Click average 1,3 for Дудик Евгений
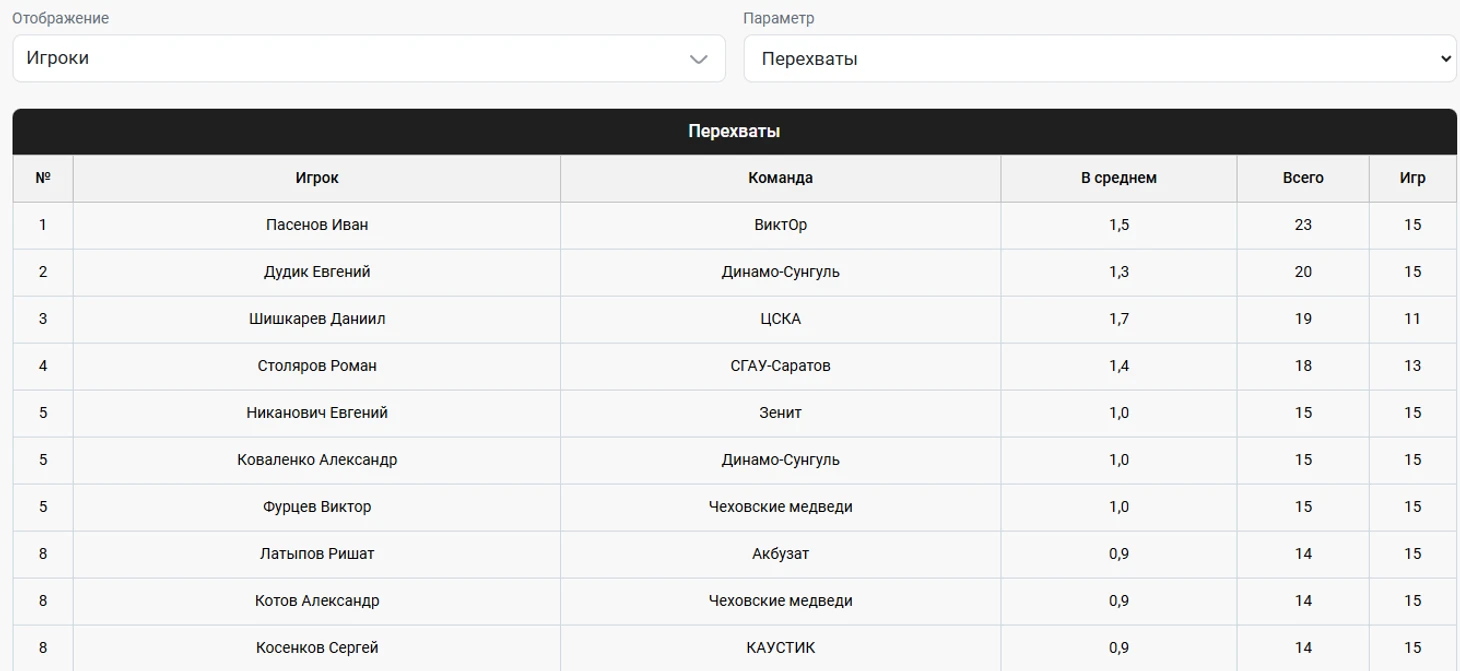1460x671 pixels. click(x=1119, y=272)
